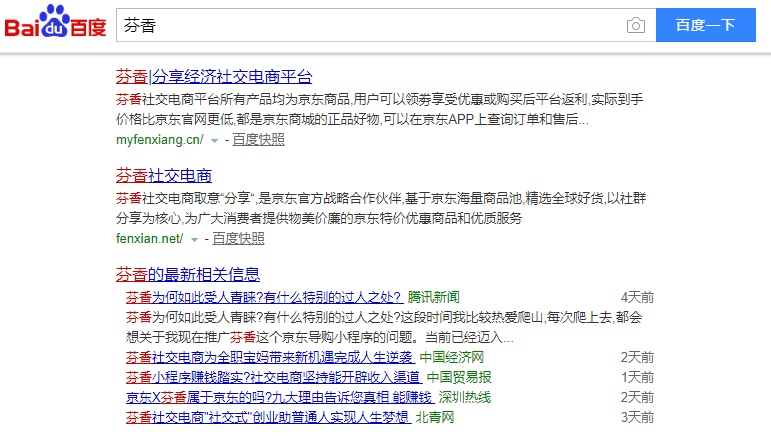Open 百度快照 for myfenxiang.cn result
The image size is (771, 437).
coord(259,140)
